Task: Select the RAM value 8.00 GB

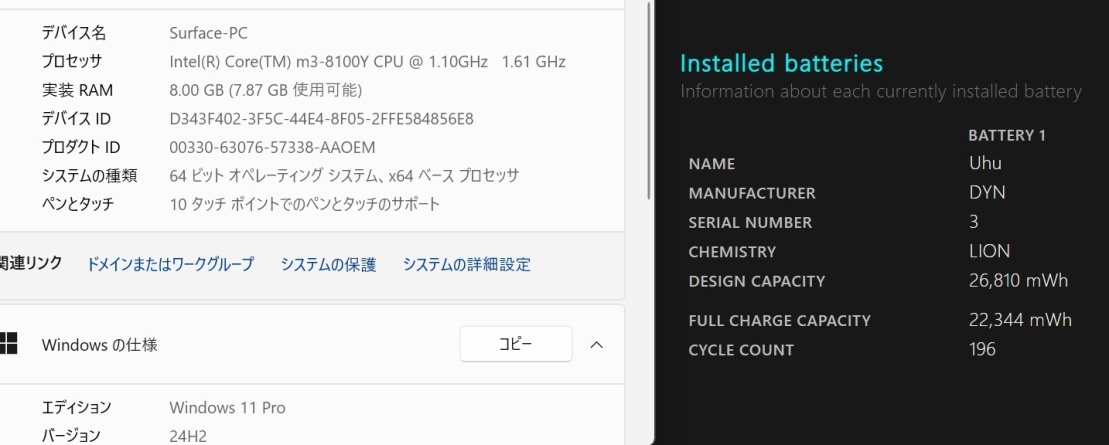Action: (x=266, y=90)
